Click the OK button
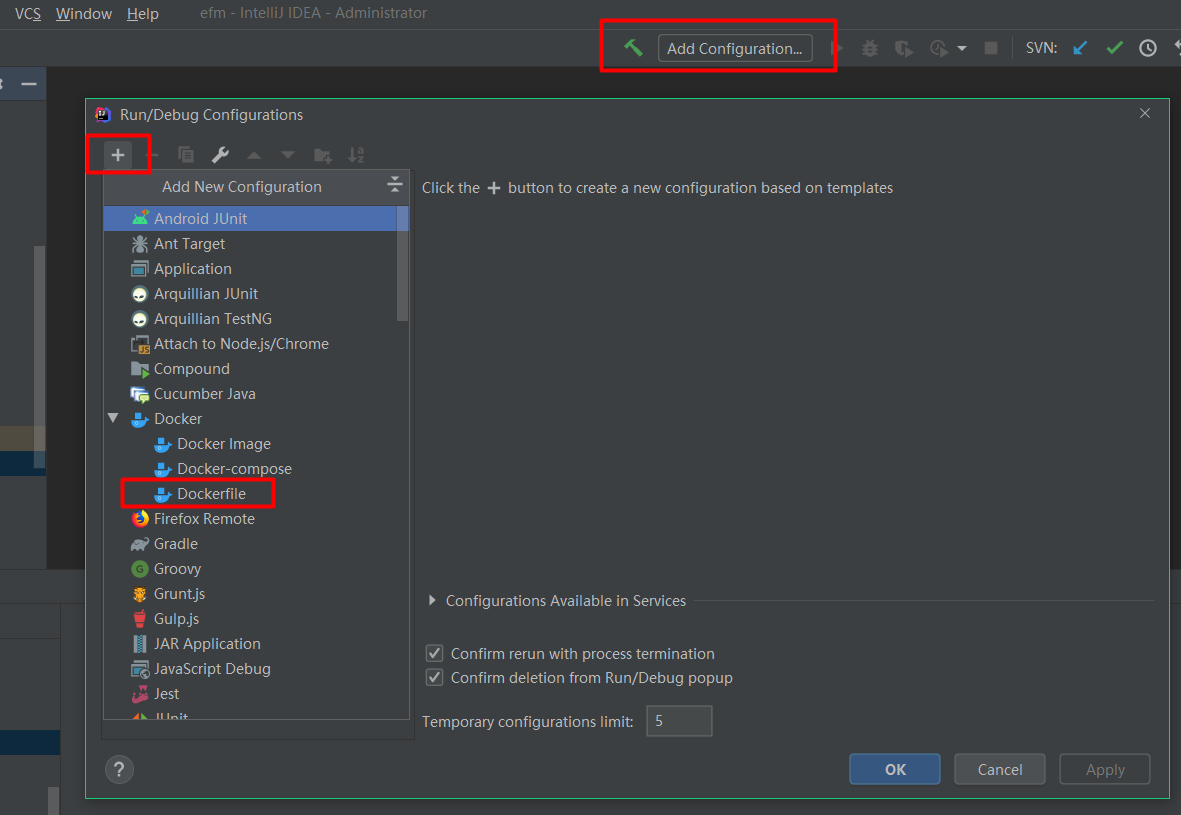1181x815 pixels. click(895, 769)
